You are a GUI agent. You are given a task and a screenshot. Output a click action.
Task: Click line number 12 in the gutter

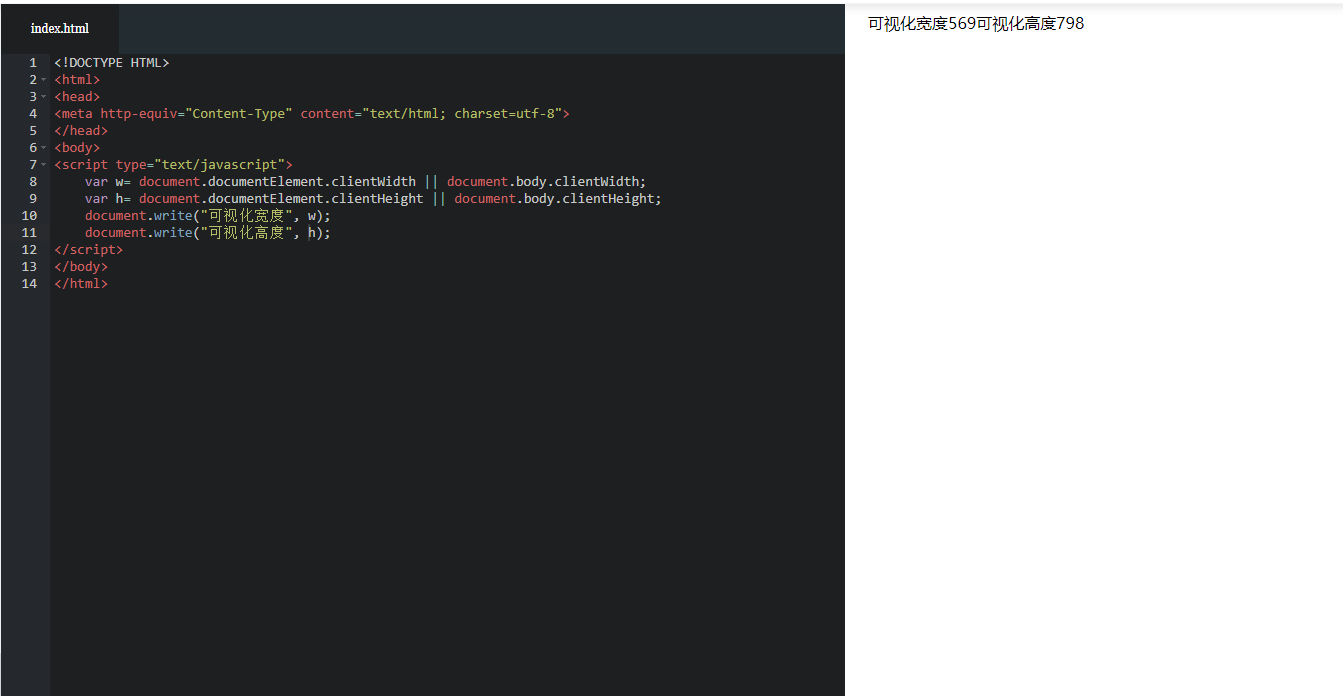(x=29, y=250)
